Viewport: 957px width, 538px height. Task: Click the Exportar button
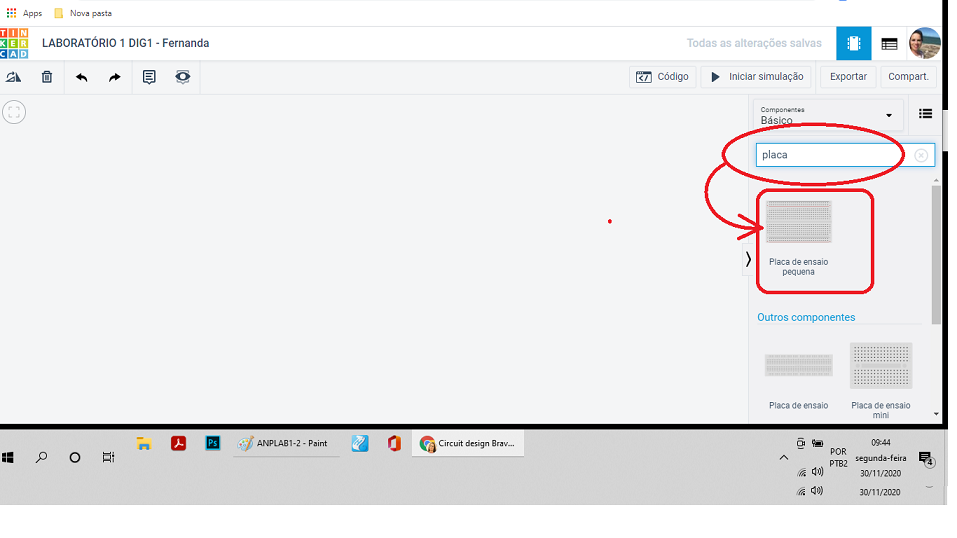point(848,77)
